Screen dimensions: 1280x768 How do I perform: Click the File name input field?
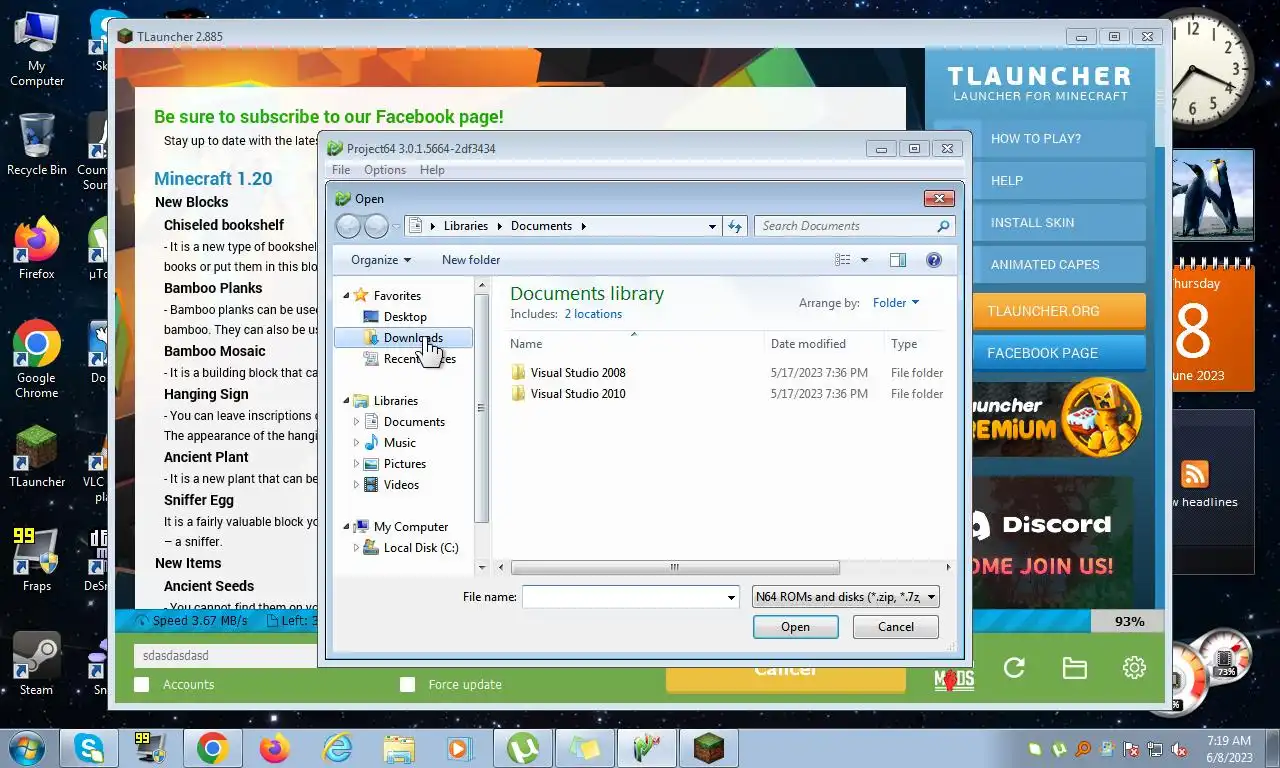[x=623, y=597]
